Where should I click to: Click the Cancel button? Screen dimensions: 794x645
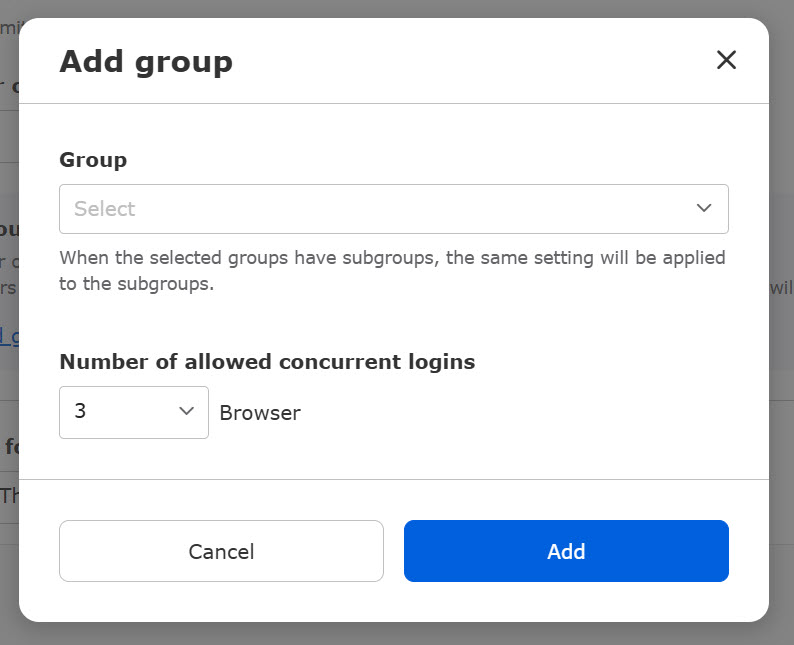point(221,551)
